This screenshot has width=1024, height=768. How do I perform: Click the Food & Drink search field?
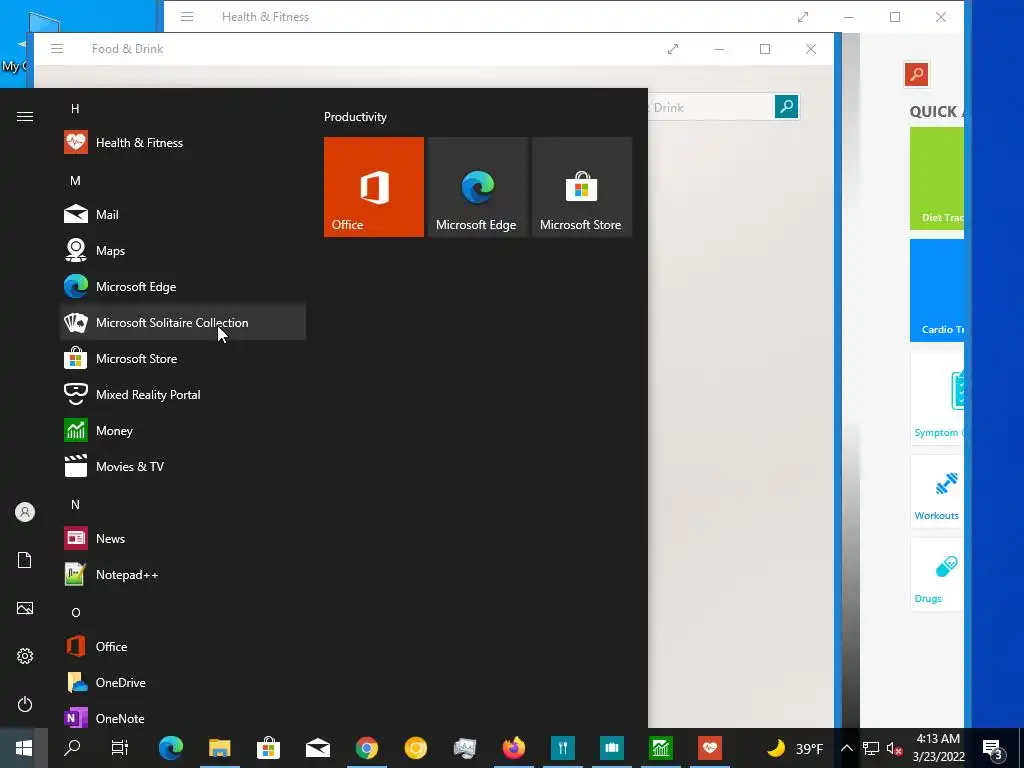[x=711, y=107]
